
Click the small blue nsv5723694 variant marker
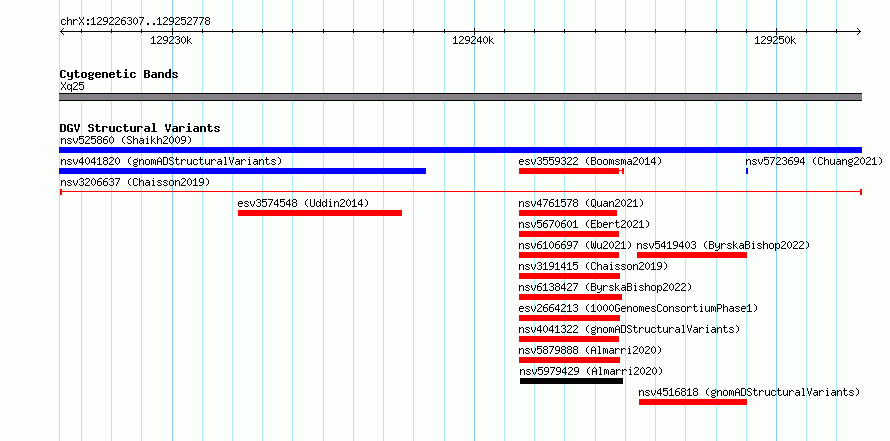point(747,171)
